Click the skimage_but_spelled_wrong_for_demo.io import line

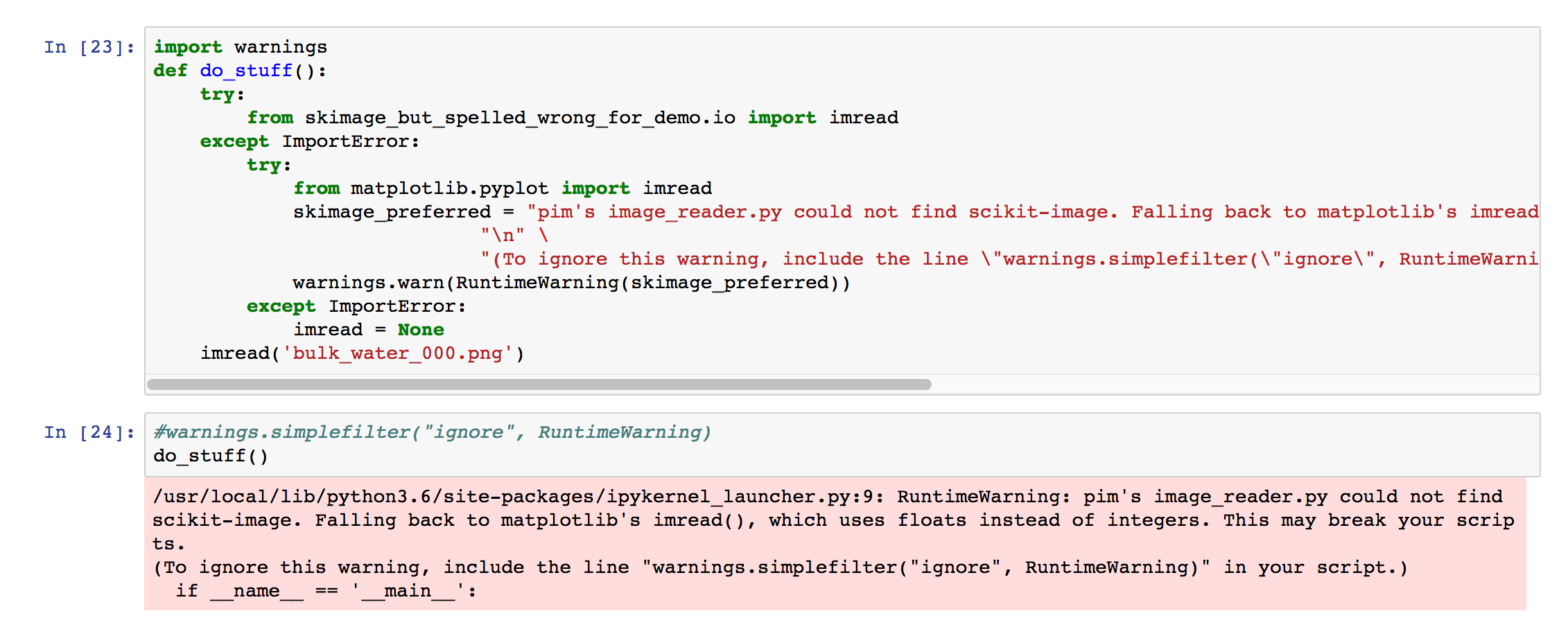[x=573, y=118]
